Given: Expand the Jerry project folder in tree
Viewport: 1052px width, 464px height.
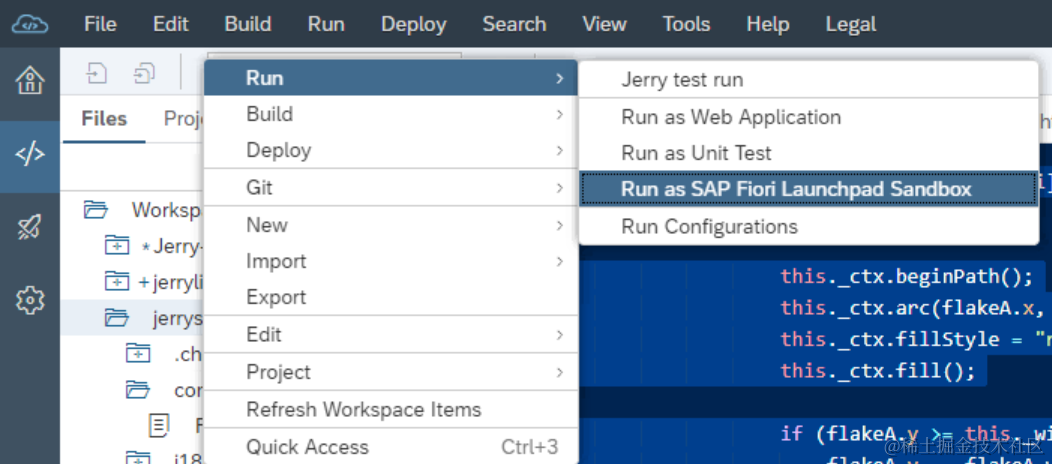Looking at the screenshot, I should (x=117, y=246).
